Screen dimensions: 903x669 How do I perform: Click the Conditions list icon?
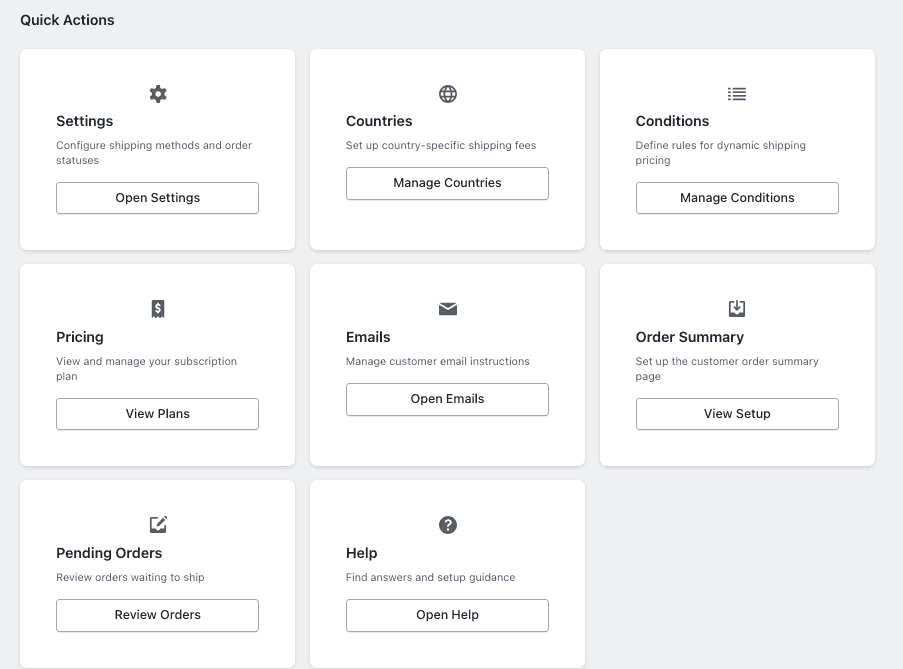point(737,94)
